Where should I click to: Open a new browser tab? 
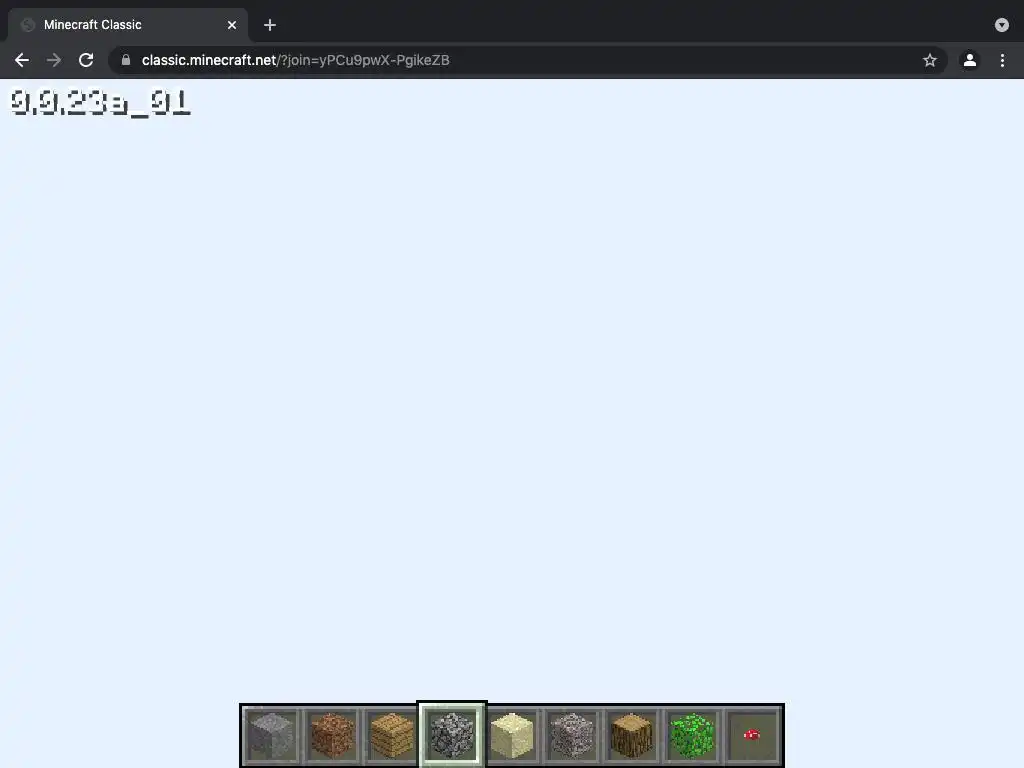270,25
